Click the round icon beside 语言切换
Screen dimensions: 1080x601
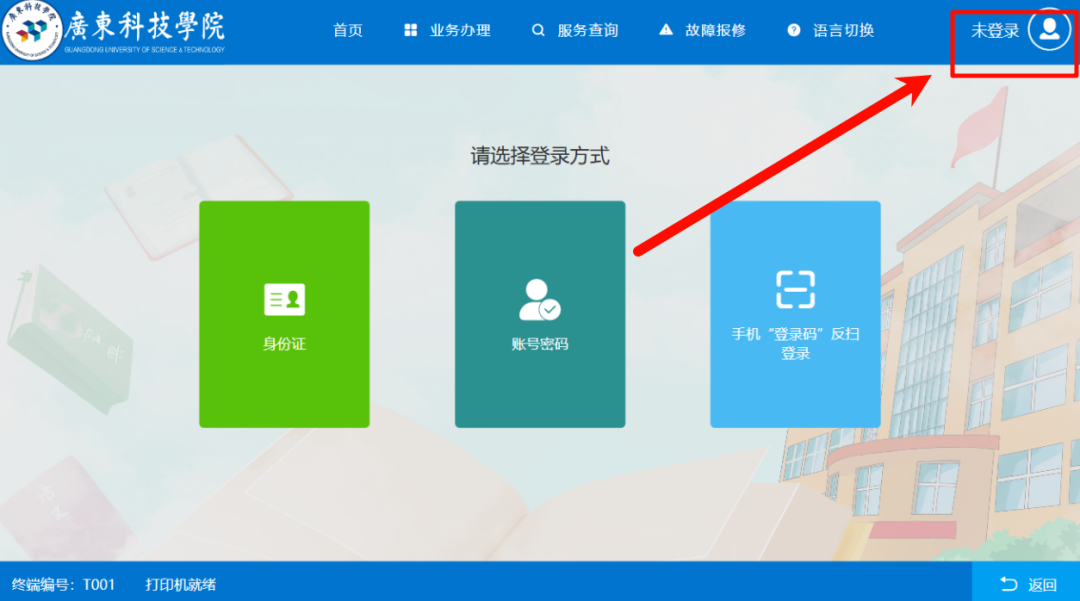click(x=794, y=30)
